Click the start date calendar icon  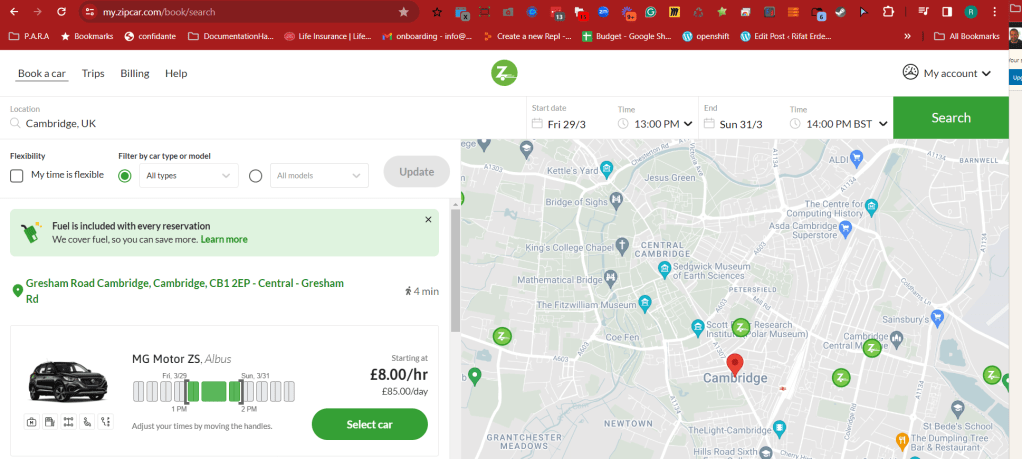point(537,124)
